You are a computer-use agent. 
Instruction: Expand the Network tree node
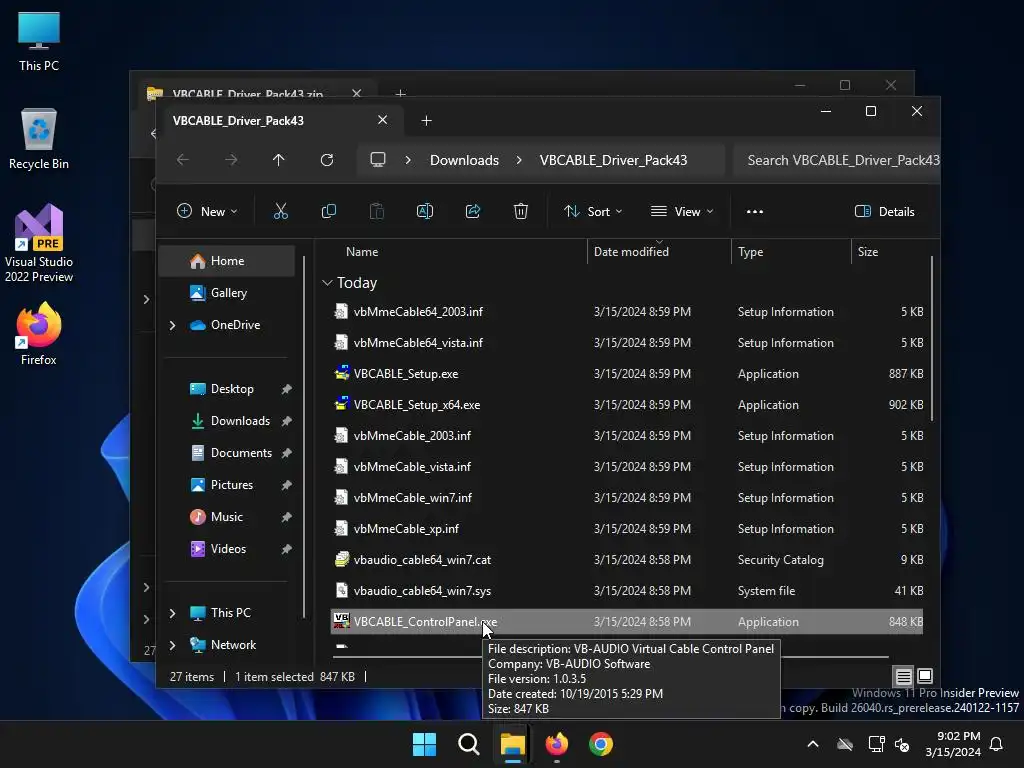(x=172, y=645)
